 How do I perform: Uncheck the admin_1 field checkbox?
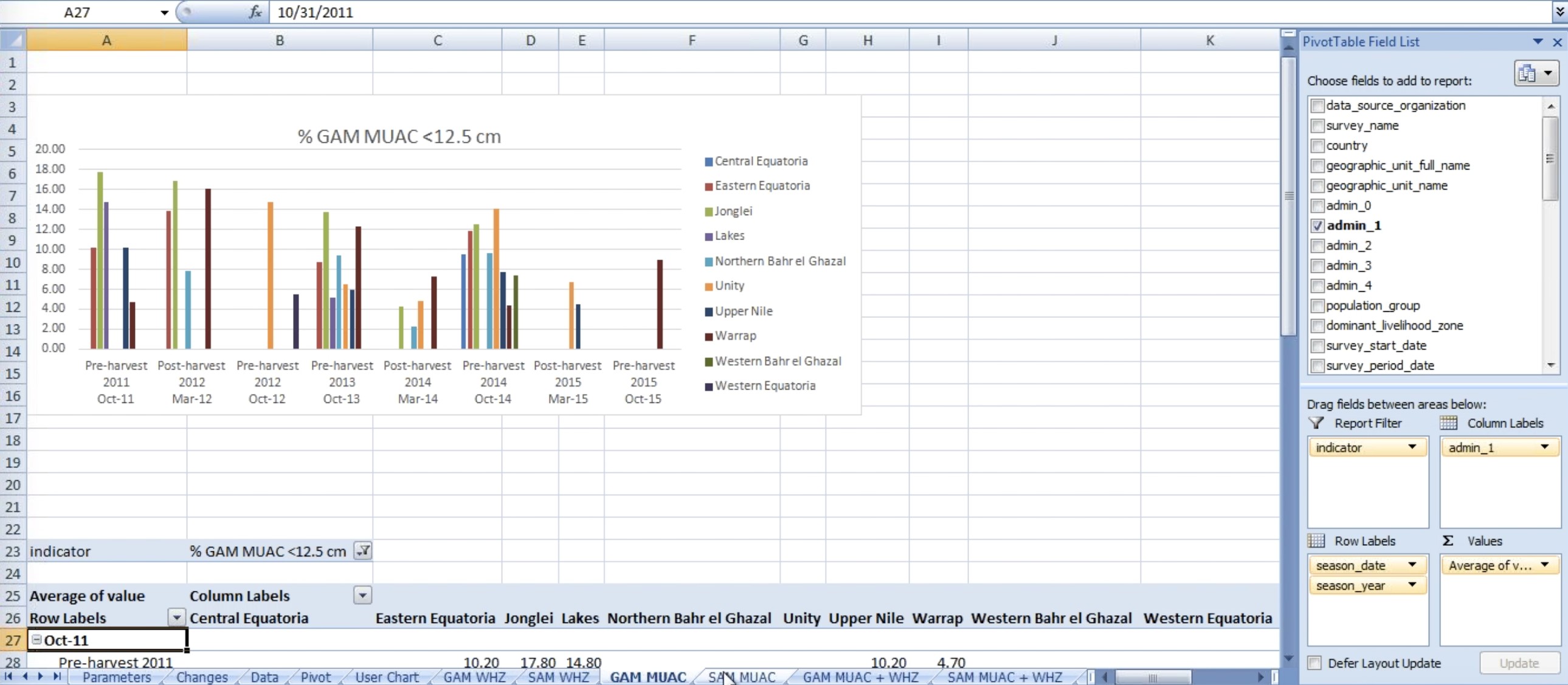(x=1318, y=225)
